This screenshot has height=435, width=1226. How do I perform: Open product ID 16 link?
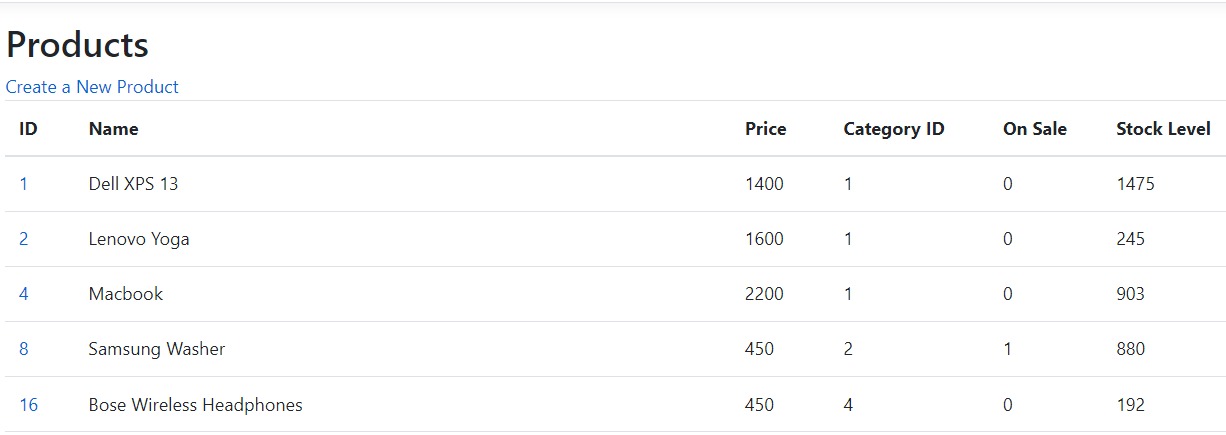tap(28, 405)
